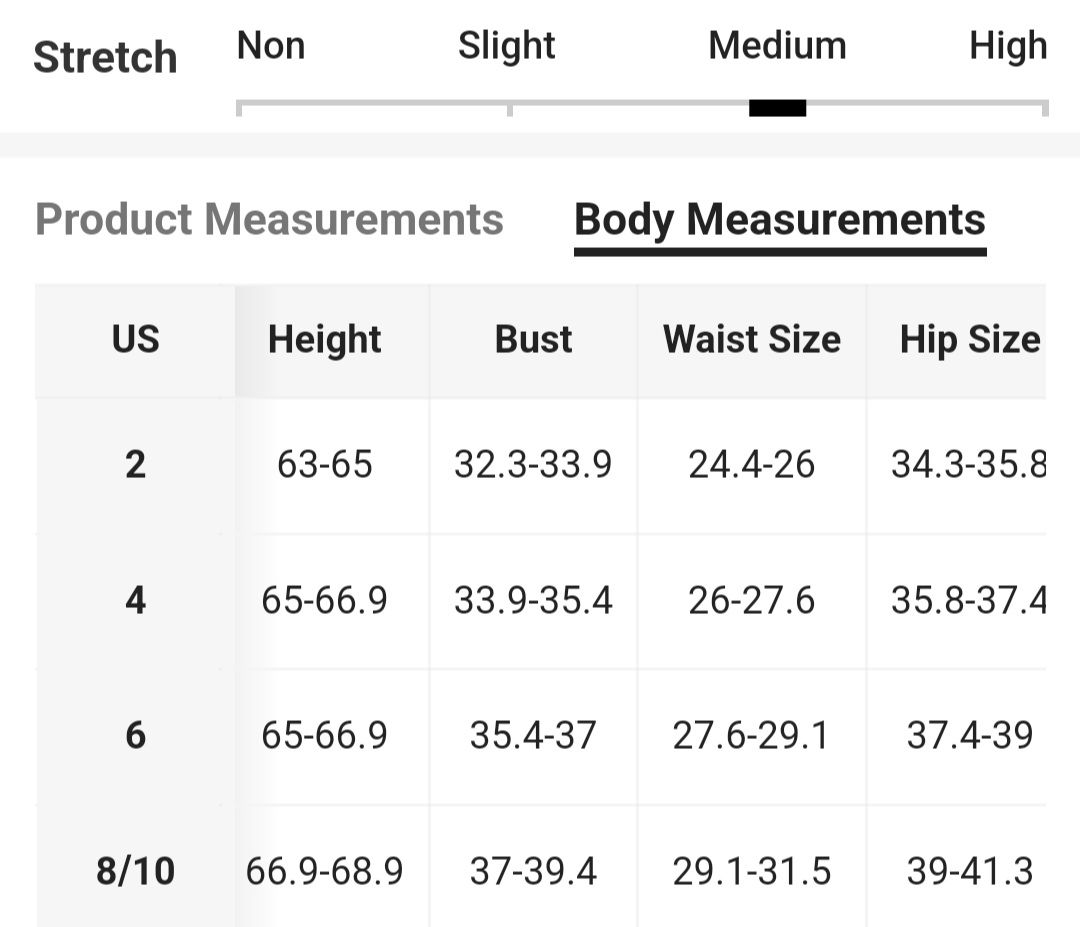Select the Hip Size column header
This screenshot has height=927, width=1080.
pos(970,340)
